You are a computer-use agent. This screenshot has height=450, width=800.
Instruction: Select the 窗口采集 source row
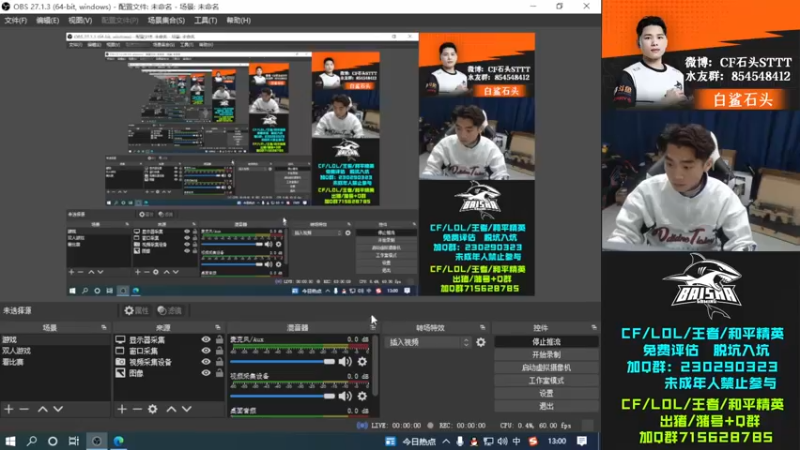point(168,351)
